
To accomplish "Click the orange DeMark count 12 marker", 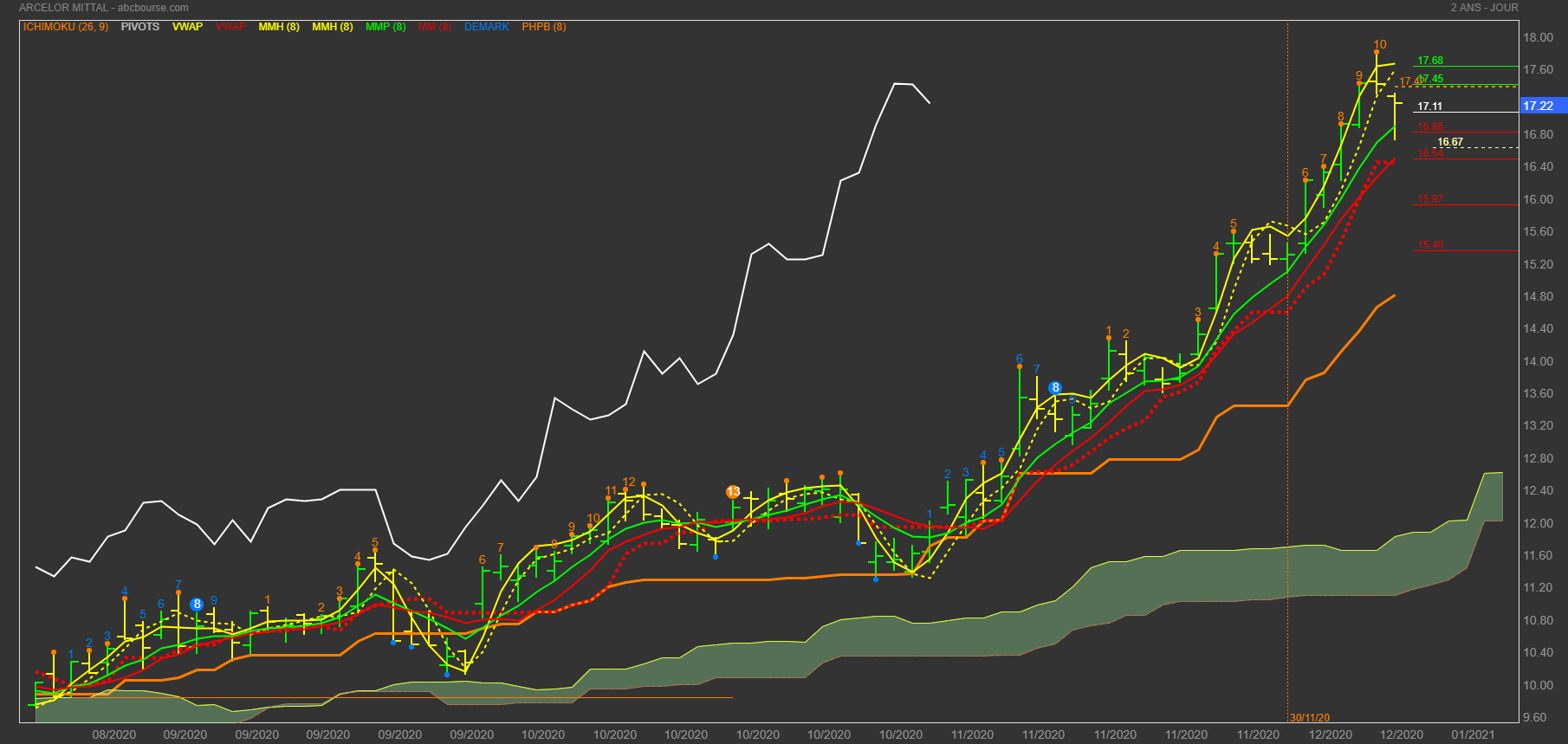I will tap(629, 482).
